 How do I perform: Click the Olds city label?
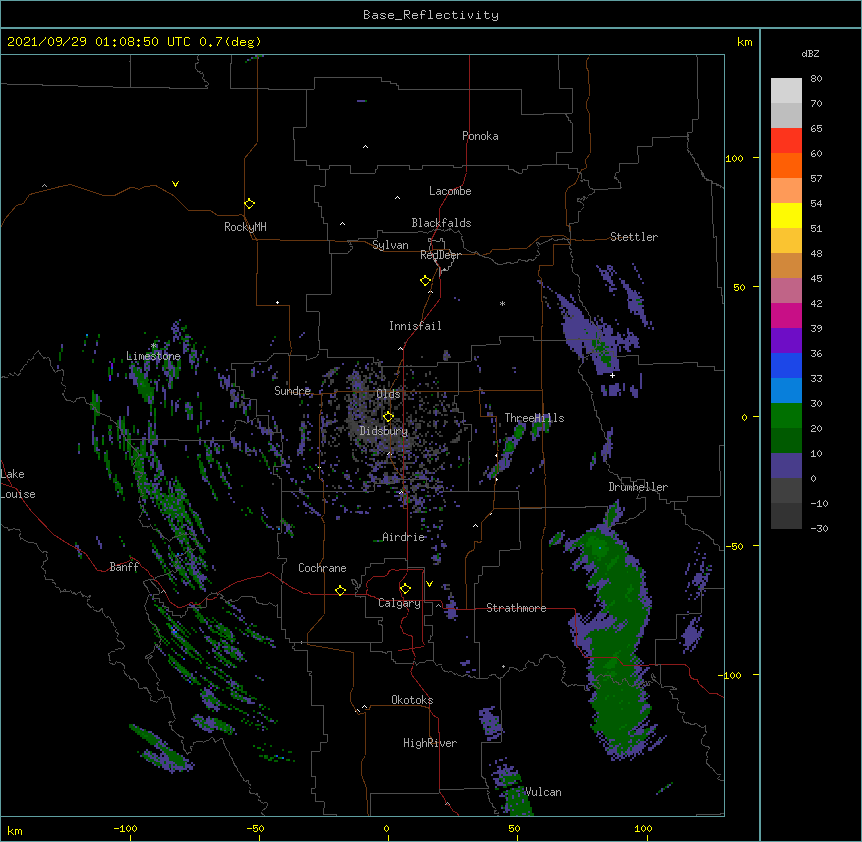tap(388, 394)
